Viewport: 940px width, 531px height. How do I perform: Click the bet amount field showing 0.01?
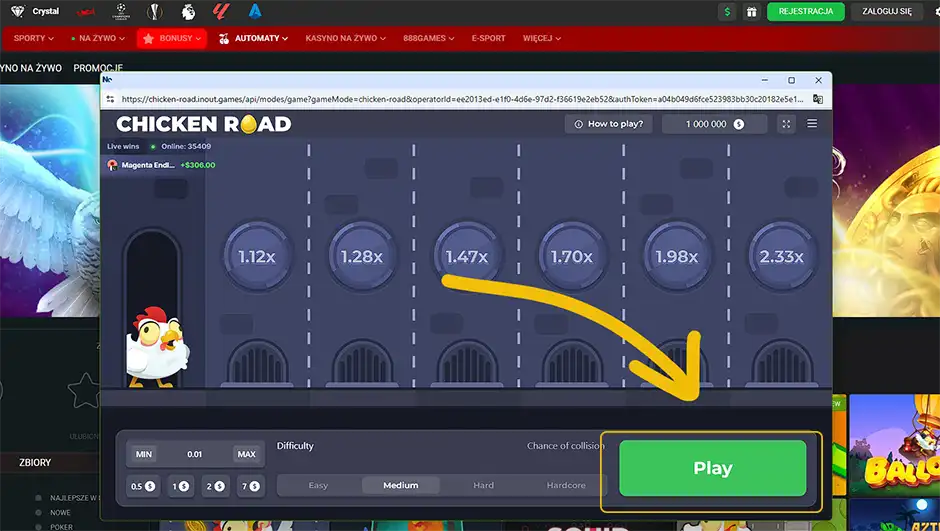(x=195, y=454)
